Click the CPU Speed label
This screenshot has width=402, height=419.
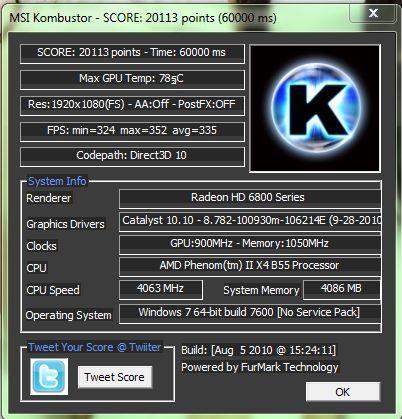[x=53, y=290]
